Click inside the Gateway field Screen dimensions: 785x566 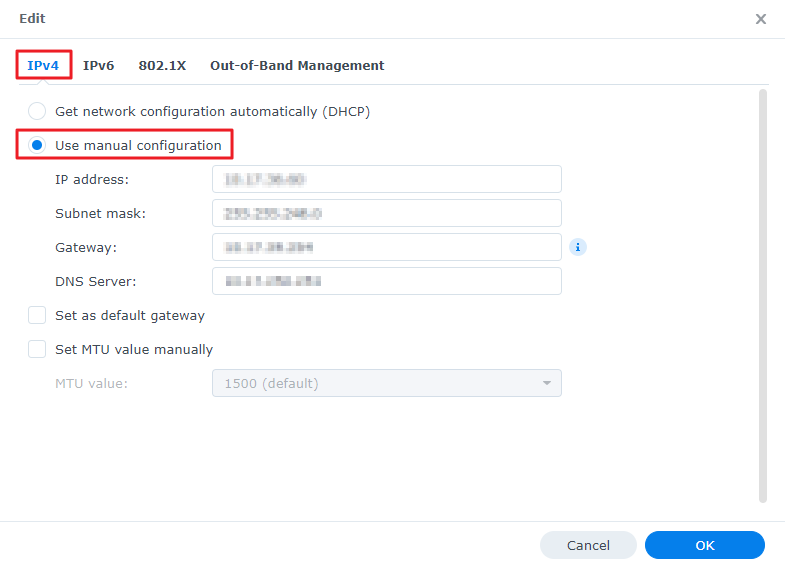[386, 247]
